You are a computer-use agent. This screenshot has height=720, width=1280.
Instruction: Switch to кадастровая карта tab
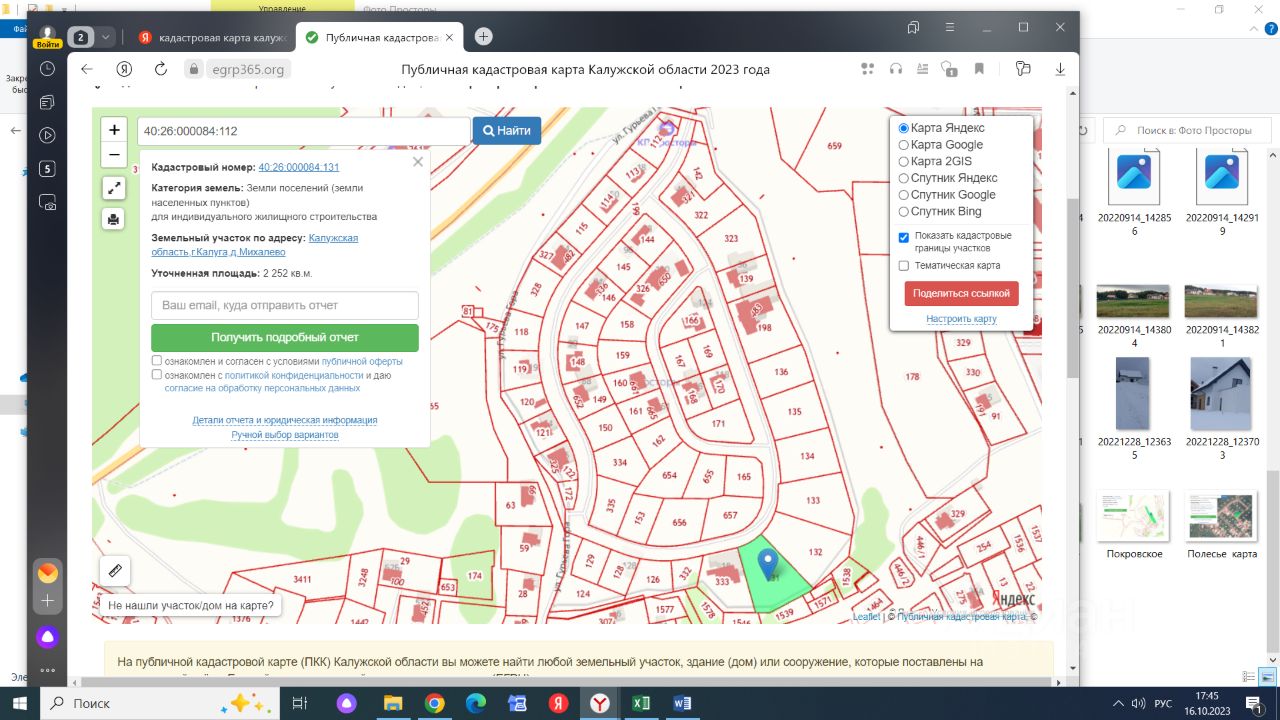pyautogui.click(x=214, y=37)
